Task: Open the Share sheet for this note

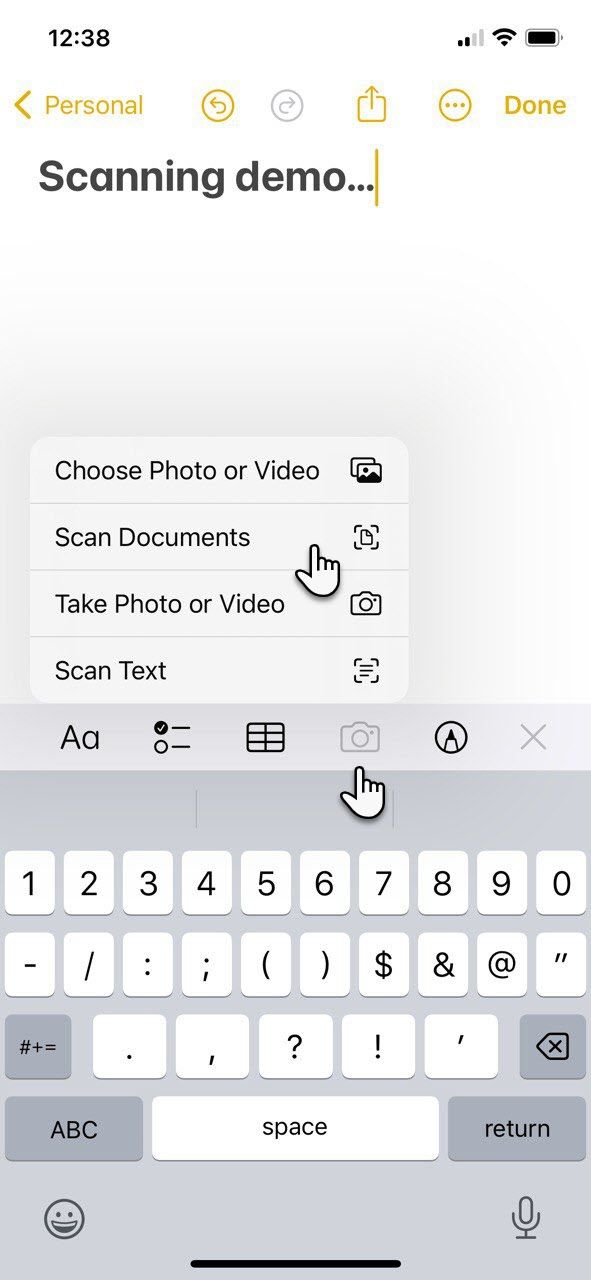Action: click(x=371, y=103)
